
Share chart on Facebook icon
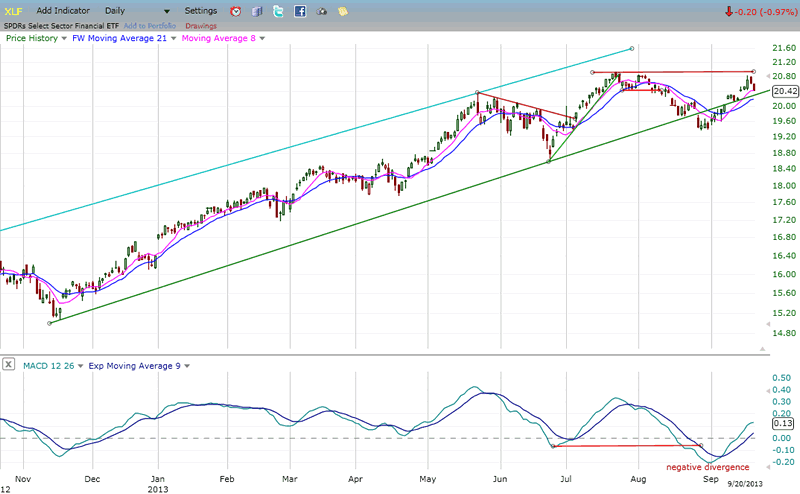pos(300,11)
